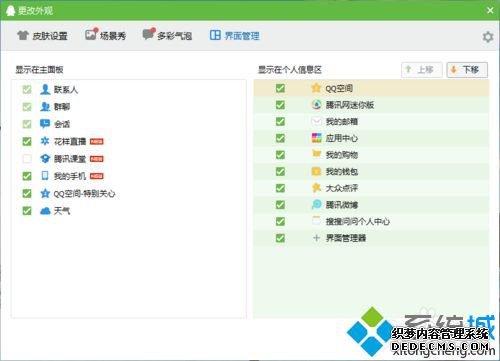Click the 多彩气泡 bubble icon

coord(149,34)
